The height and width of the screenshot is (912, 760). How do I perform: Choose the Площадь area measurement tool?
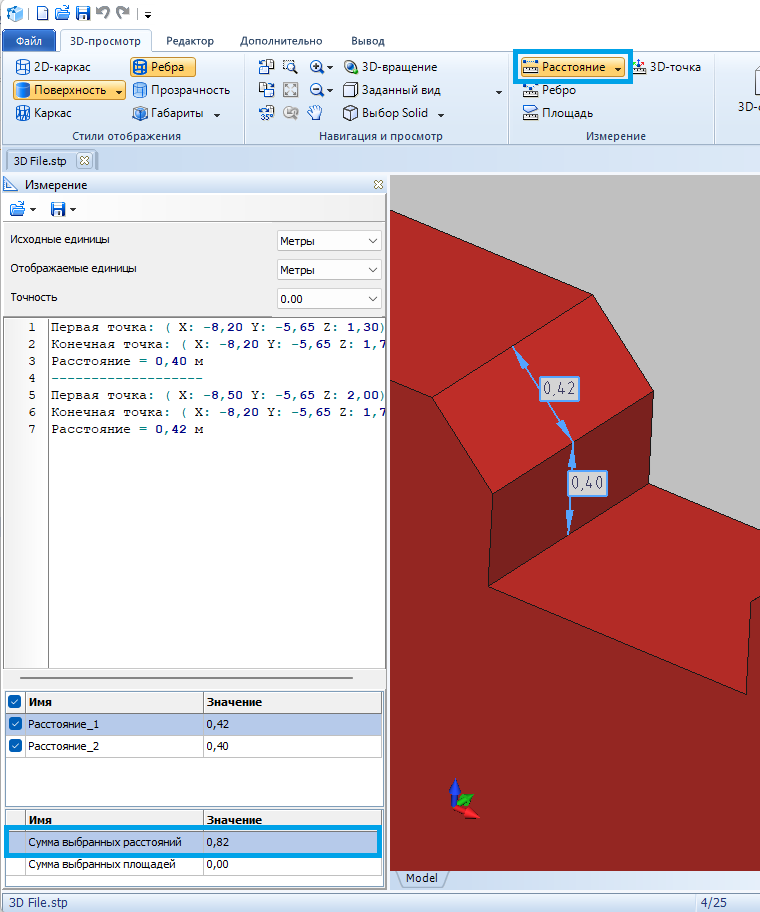pyautogui.click(x=558, y=113)
